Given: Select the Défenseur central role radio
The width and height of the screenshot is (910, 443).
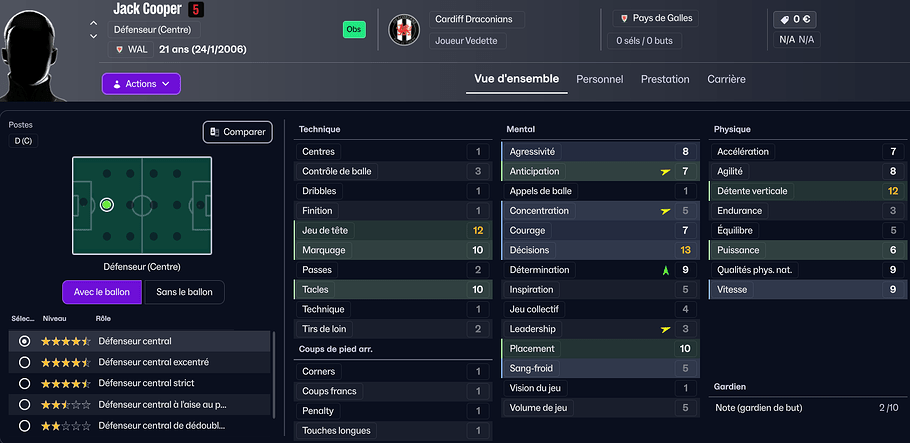Looking at the screenshot, I should pyautogui.click(x=25, y=341).
